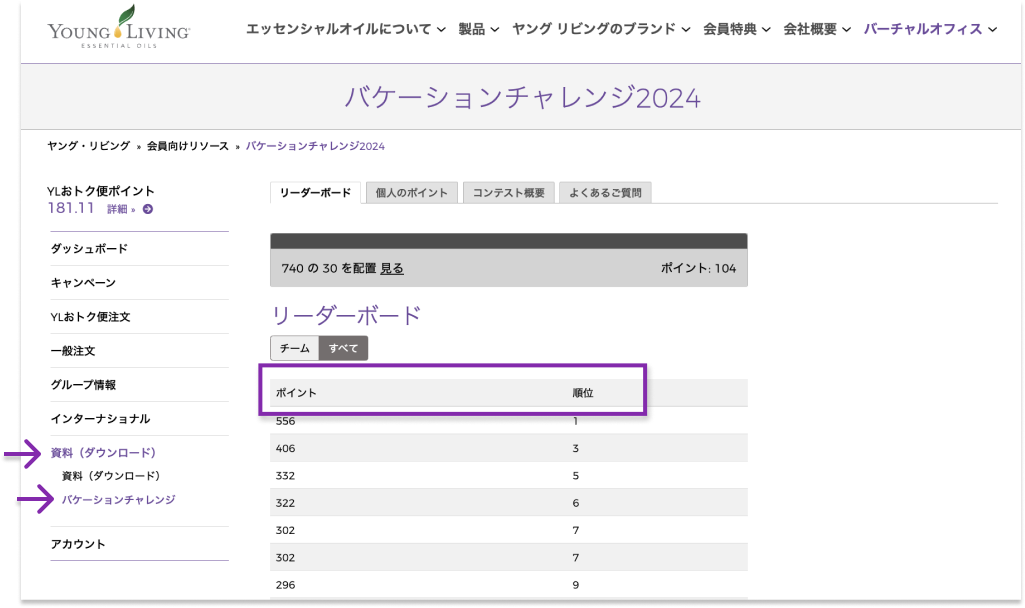The width and height of the screenshot is (1025, 608).
Task: Select バケーションチャレンジ in sidebar
Action: pyautogui.click(x=118, y=499)
